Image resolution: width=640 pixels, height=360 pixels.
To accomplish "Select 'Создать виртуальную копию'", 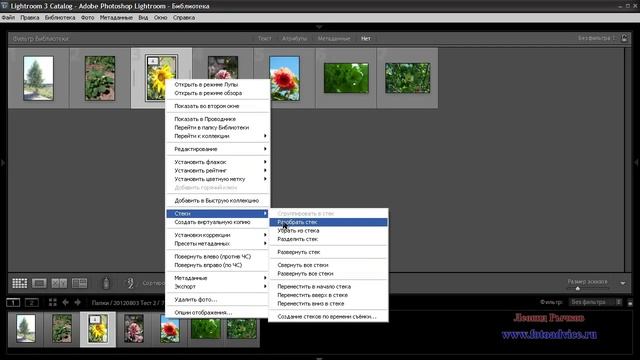I will 218,222.
